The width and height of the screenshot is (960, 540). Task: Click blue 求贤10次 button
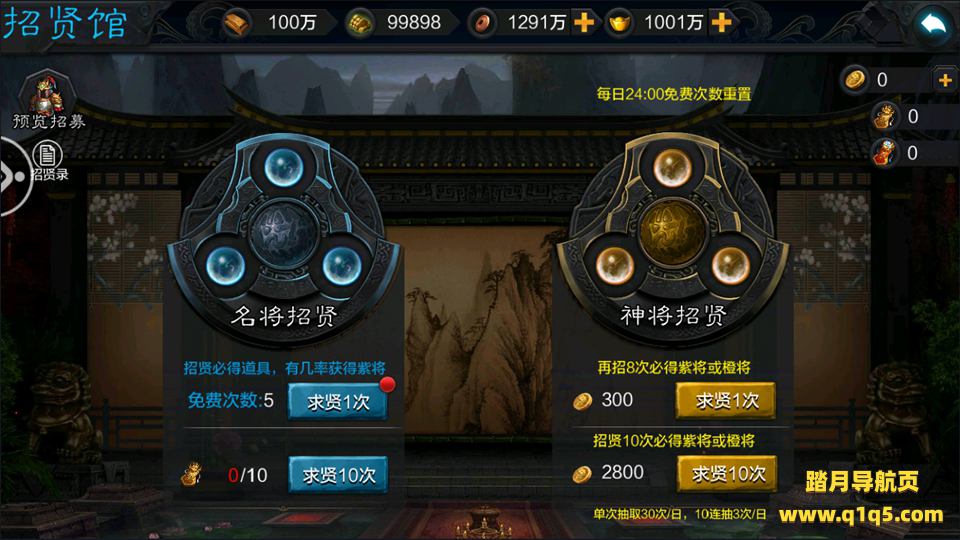338,474
